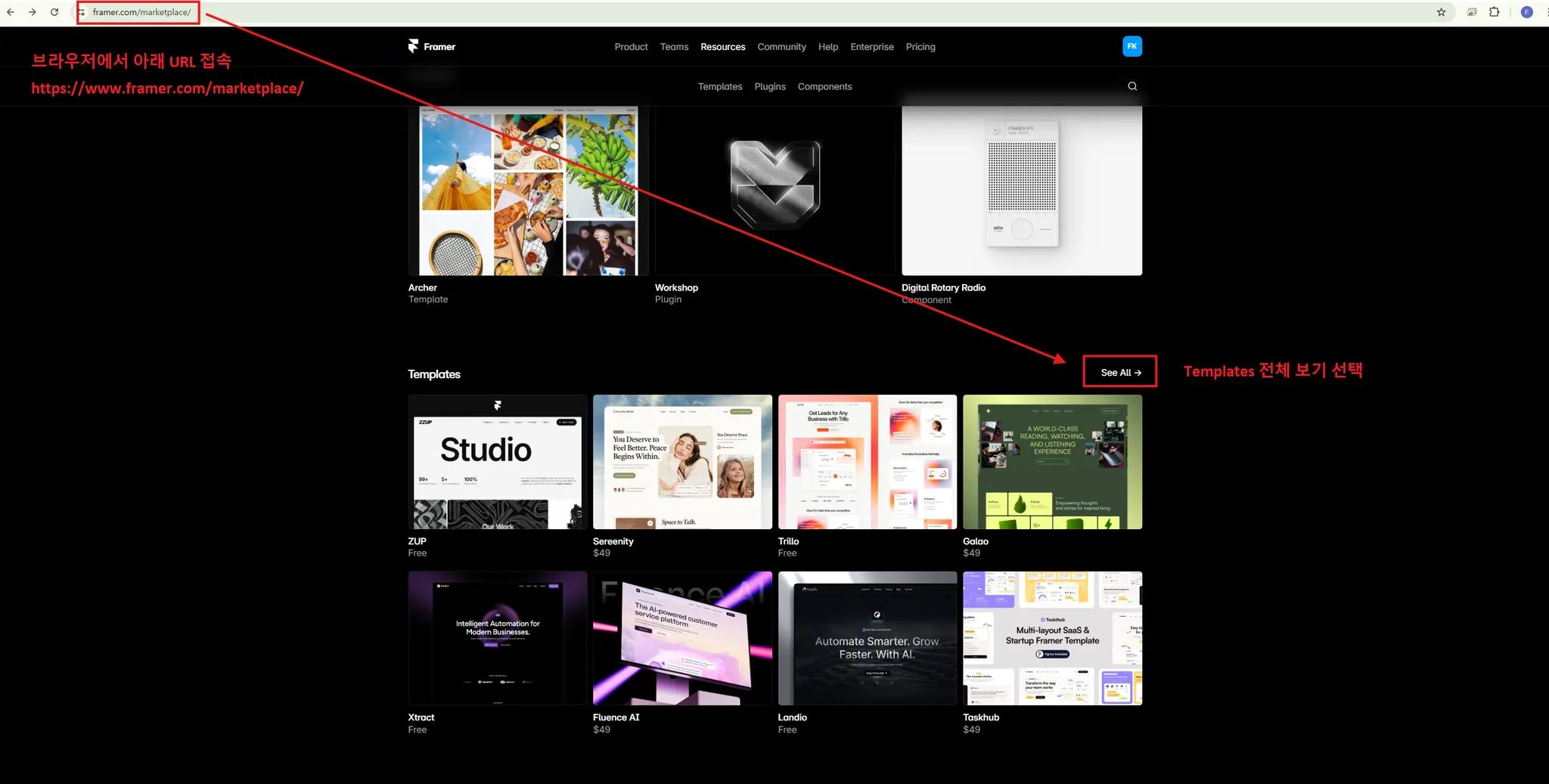Screen dimensions: 1549x784
Task: Switch to the Components tab
Action: pyautogui.click(x=824, y=87)
